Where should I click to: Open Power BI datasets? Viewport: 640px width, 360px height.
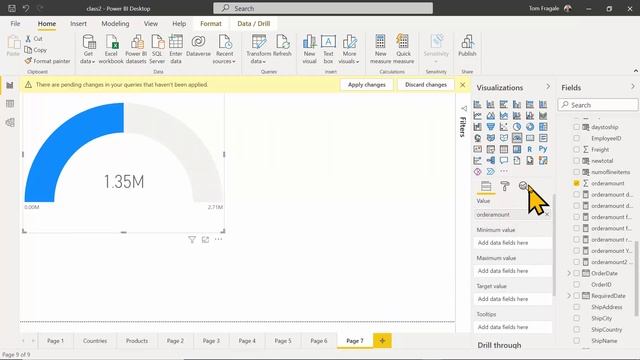(x=136, y=49)
